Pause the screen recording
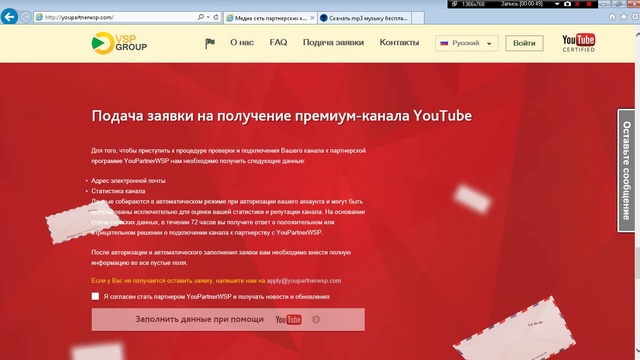 pos(578,4)
